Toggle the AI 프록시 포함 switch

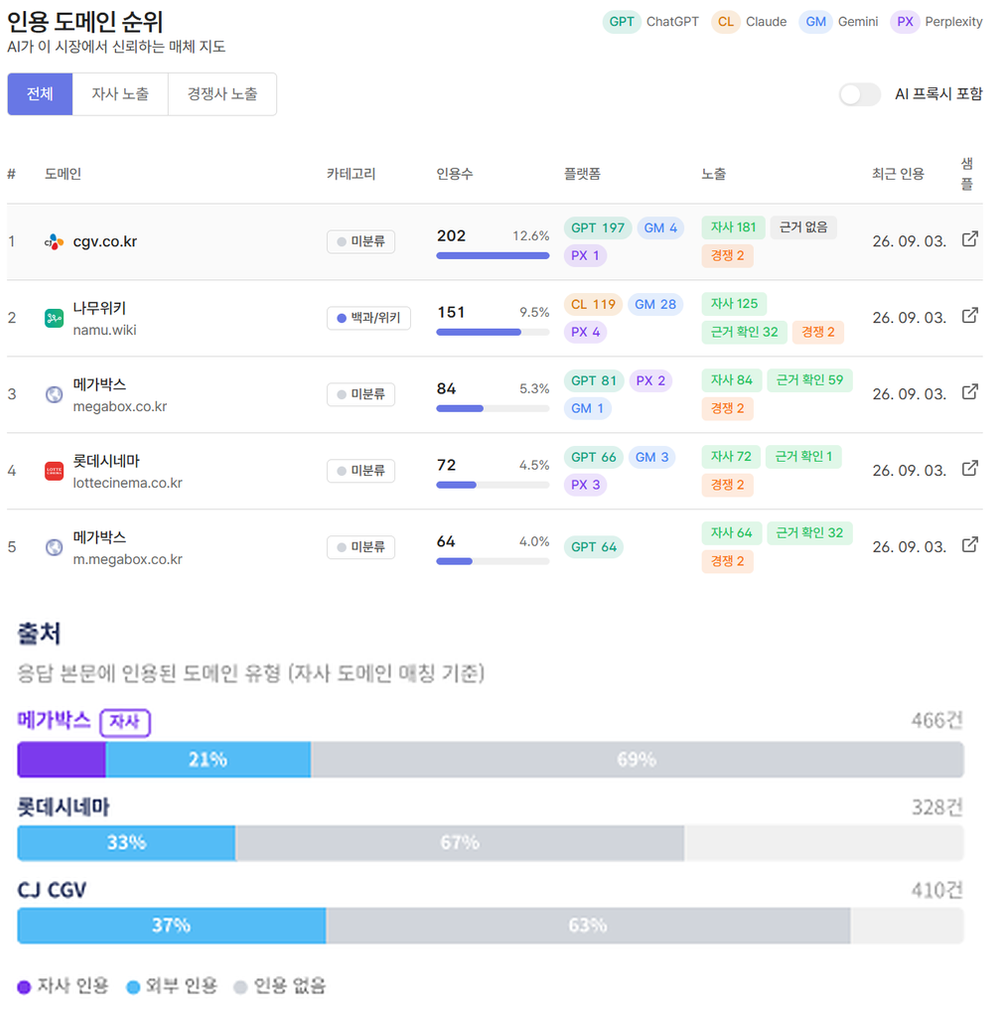click(860, 95)
